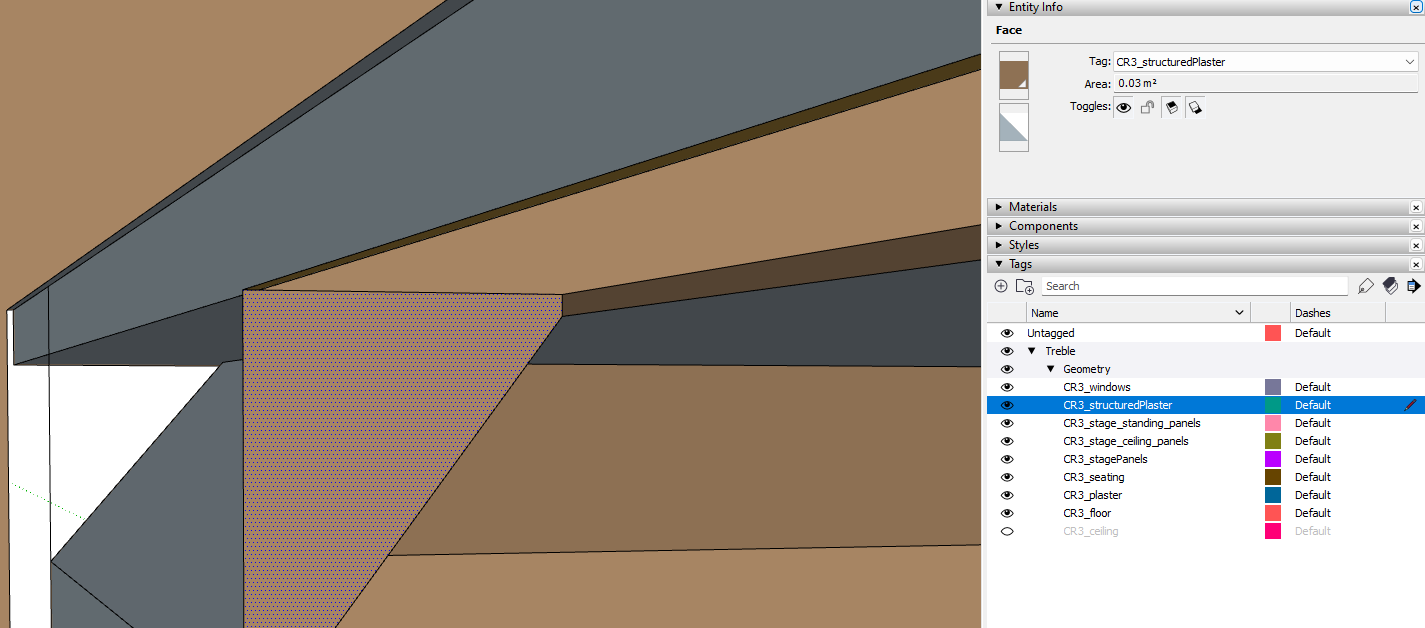Select the CR3_stagePanels tag name

pyautogui.click(x=1105, y=459)
